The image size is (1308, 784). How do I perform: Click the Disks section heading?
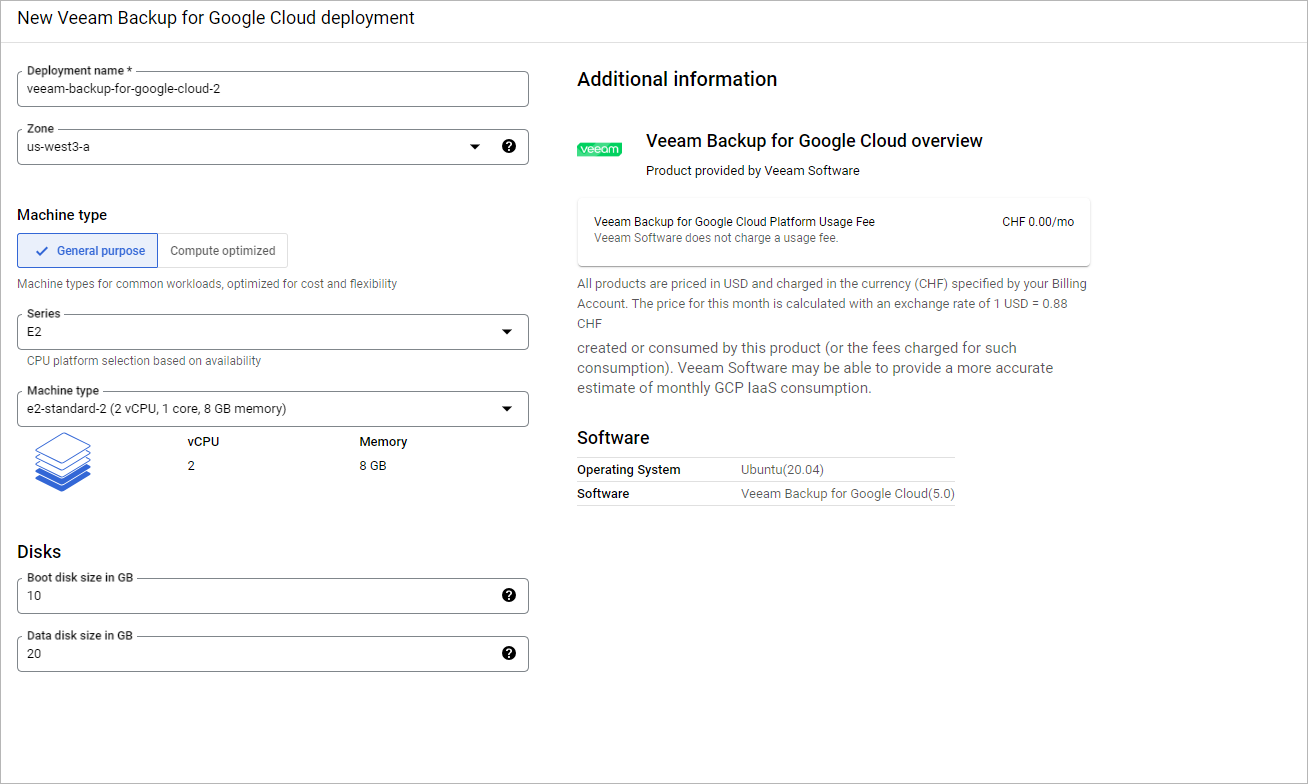tap(39, 552)
